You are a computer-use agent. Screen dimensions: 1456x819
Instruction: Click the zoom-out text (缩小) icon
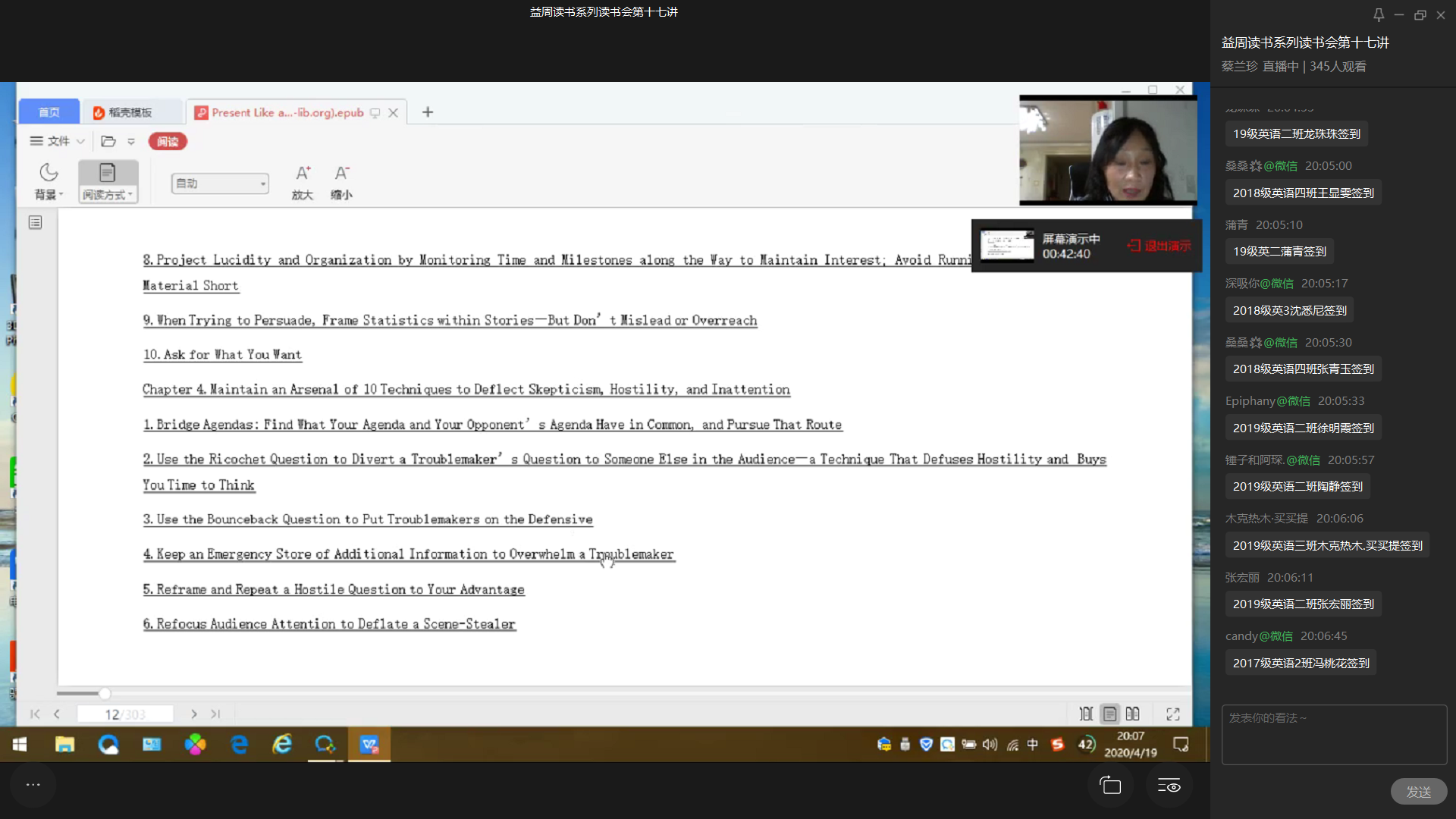tap(342, 174)
